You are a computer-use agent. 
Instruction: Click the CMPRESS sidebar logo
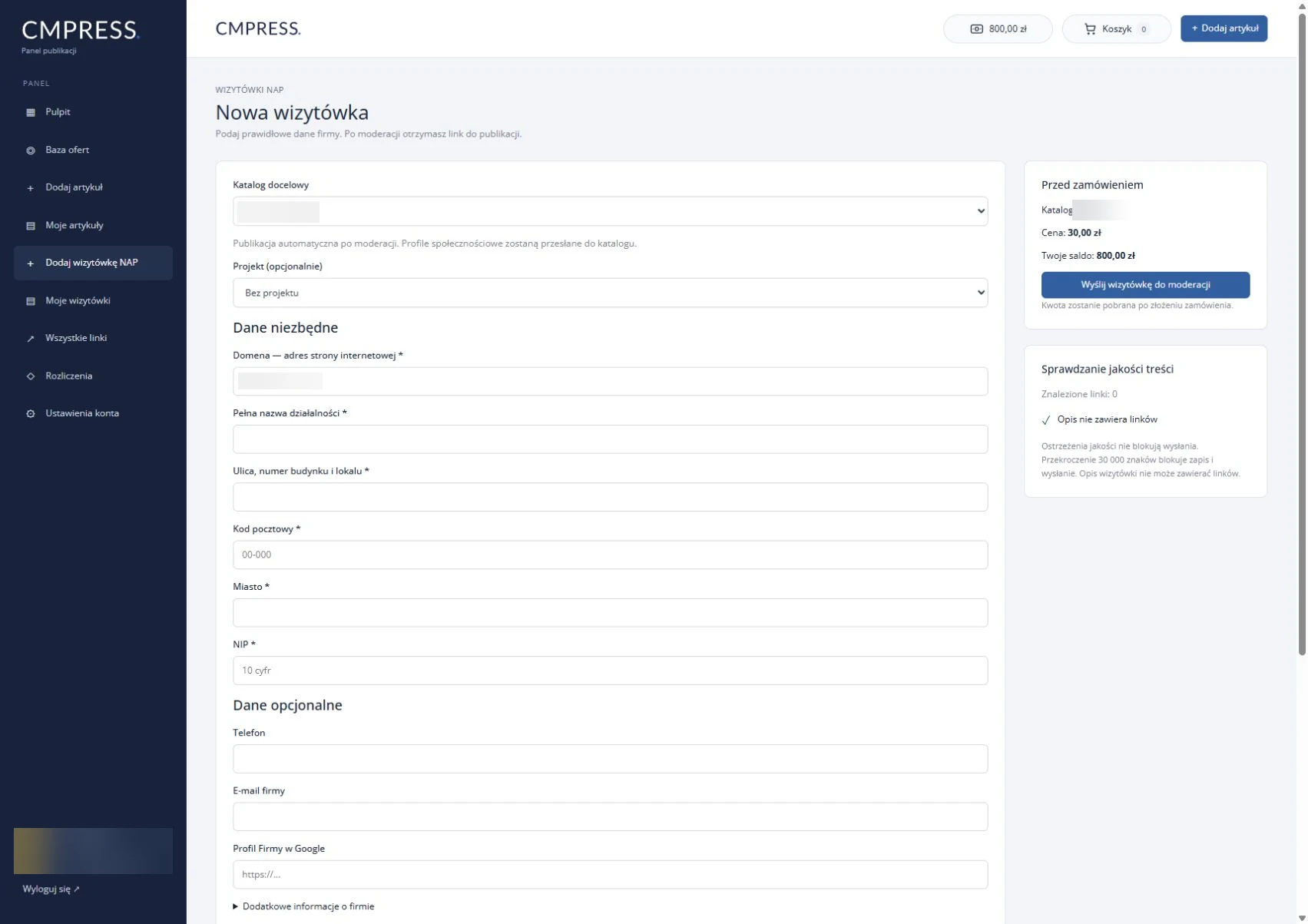(x=80, y=30)
